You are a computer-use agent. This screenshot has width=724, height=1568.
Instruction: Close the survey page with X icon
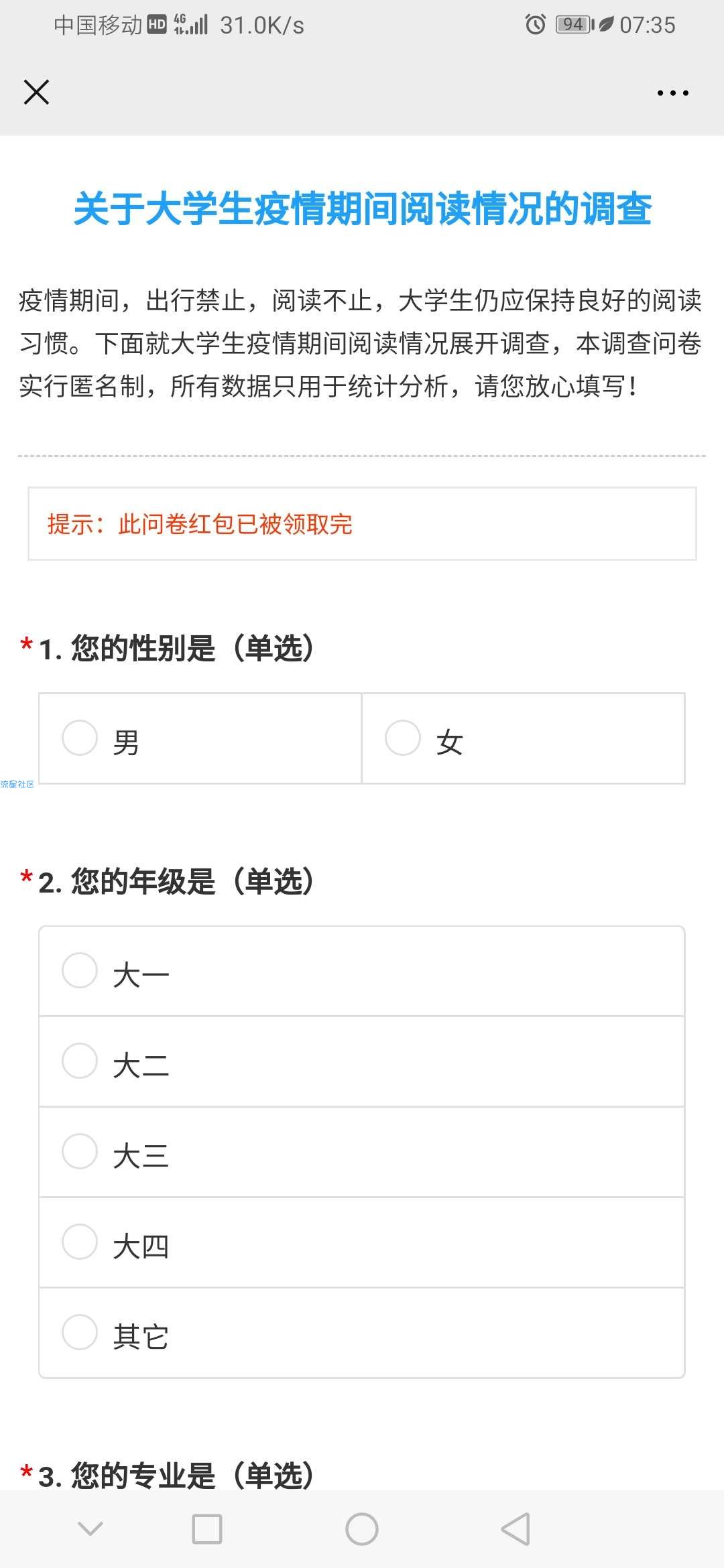pos(36,92)
